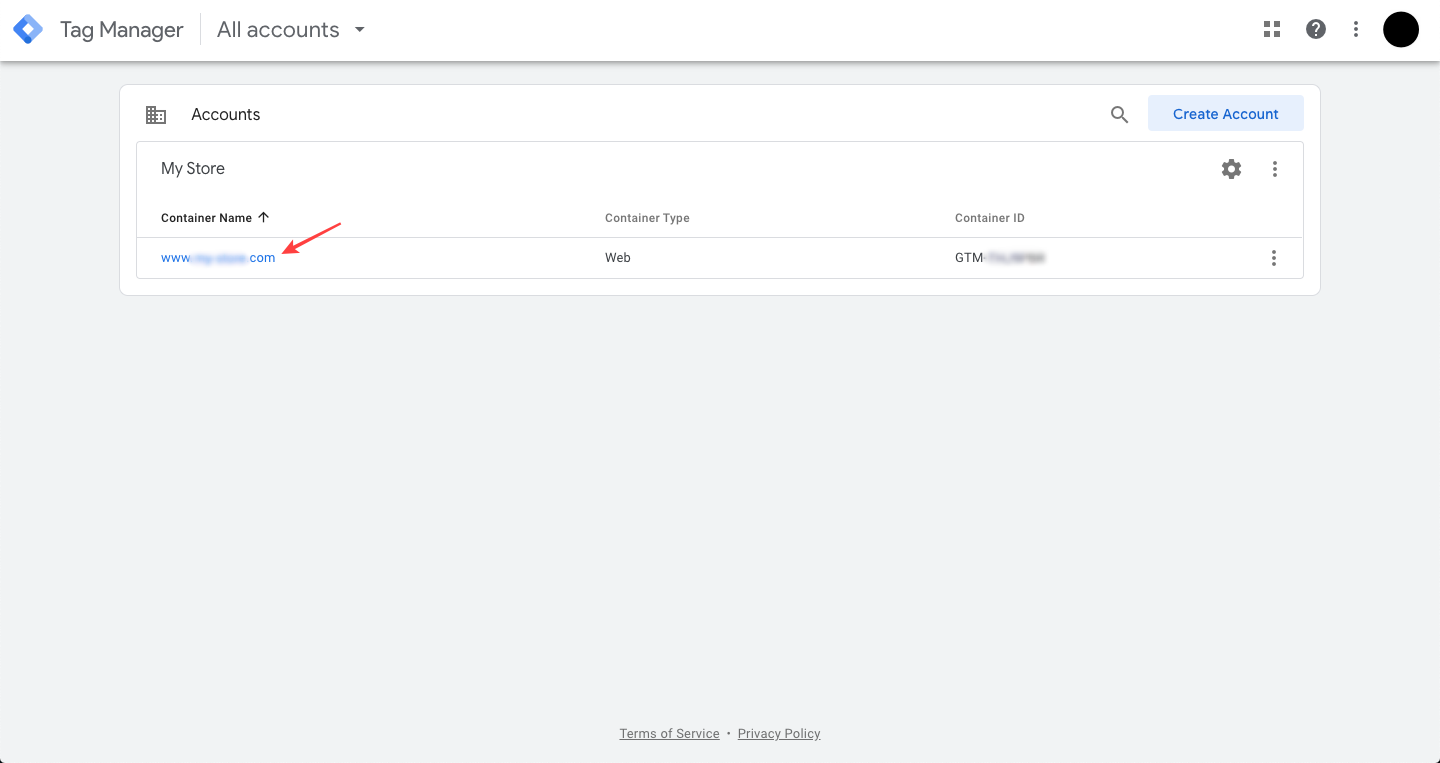Open the top bar overflow three-dot menu

1355,29
